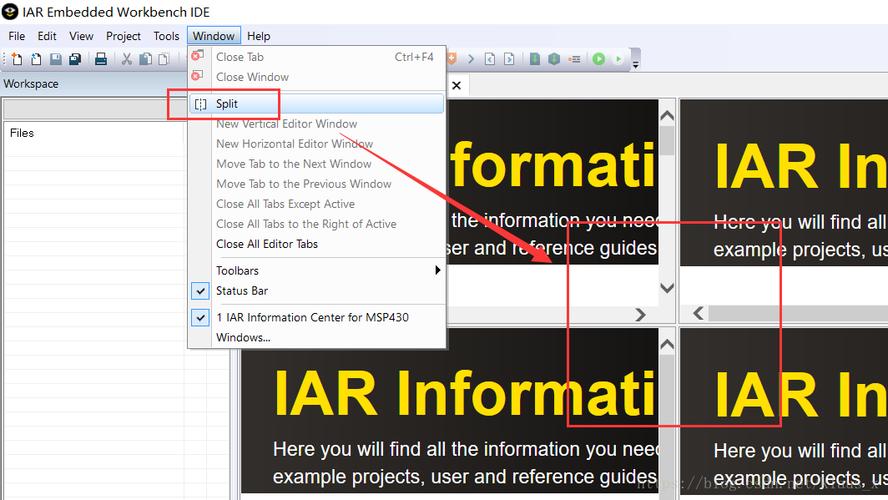Toggle the IAR Information Center window check mark

click(x=200, y=318)
